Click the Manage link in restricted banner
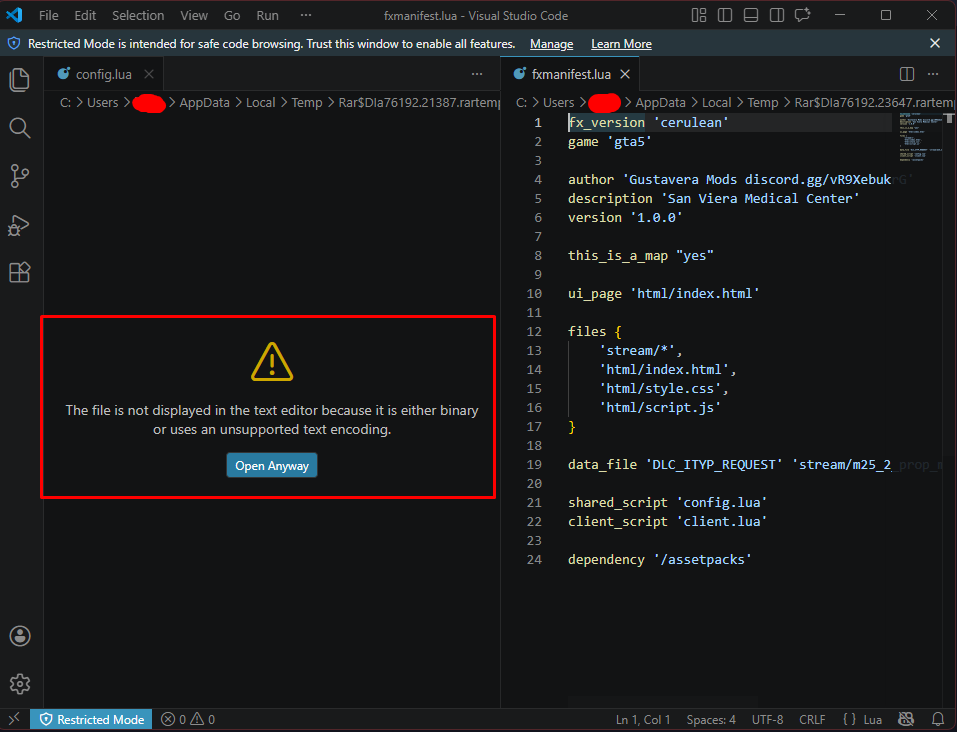Viewport: 957px width, 732px height. pos(551,44)
